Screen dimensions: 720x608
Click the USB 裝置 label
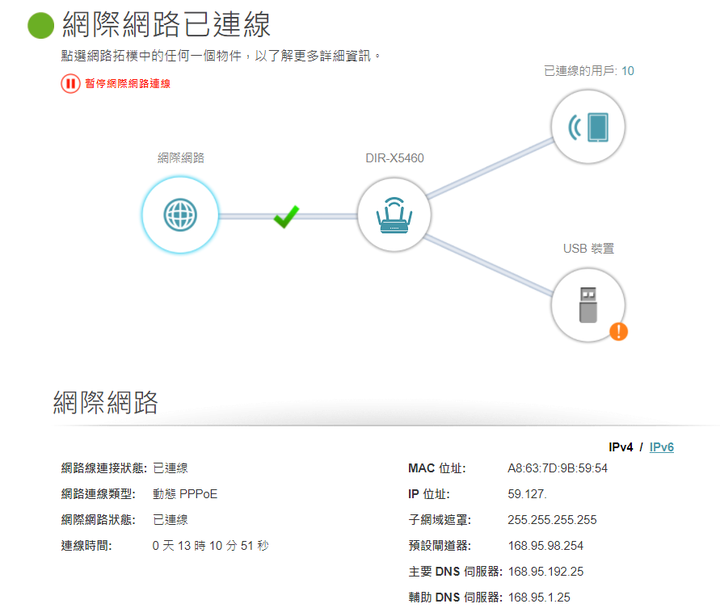[588, 248]
